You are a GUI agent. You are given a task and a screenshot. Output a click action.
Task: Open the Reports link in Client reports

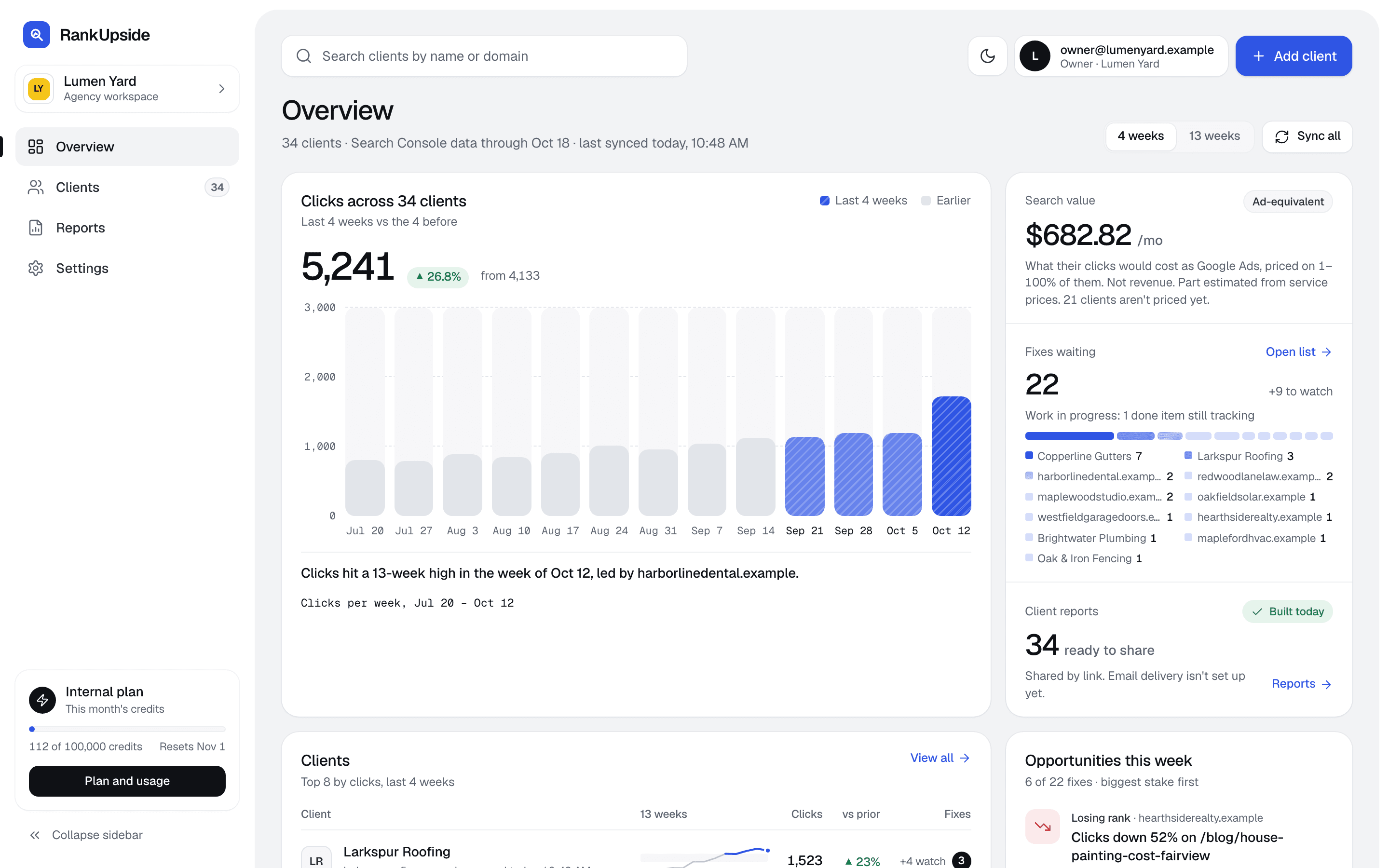[1301, 684]
